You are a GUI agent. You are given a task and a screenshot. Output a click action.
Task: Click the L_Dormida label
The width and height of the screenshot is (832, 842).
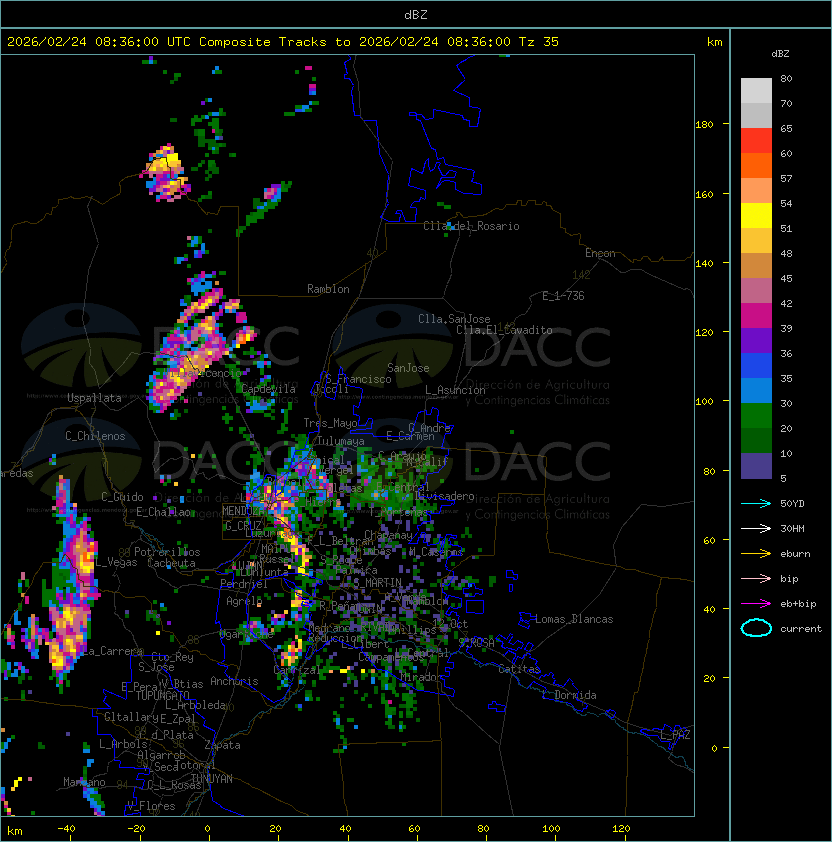(569, 695)
